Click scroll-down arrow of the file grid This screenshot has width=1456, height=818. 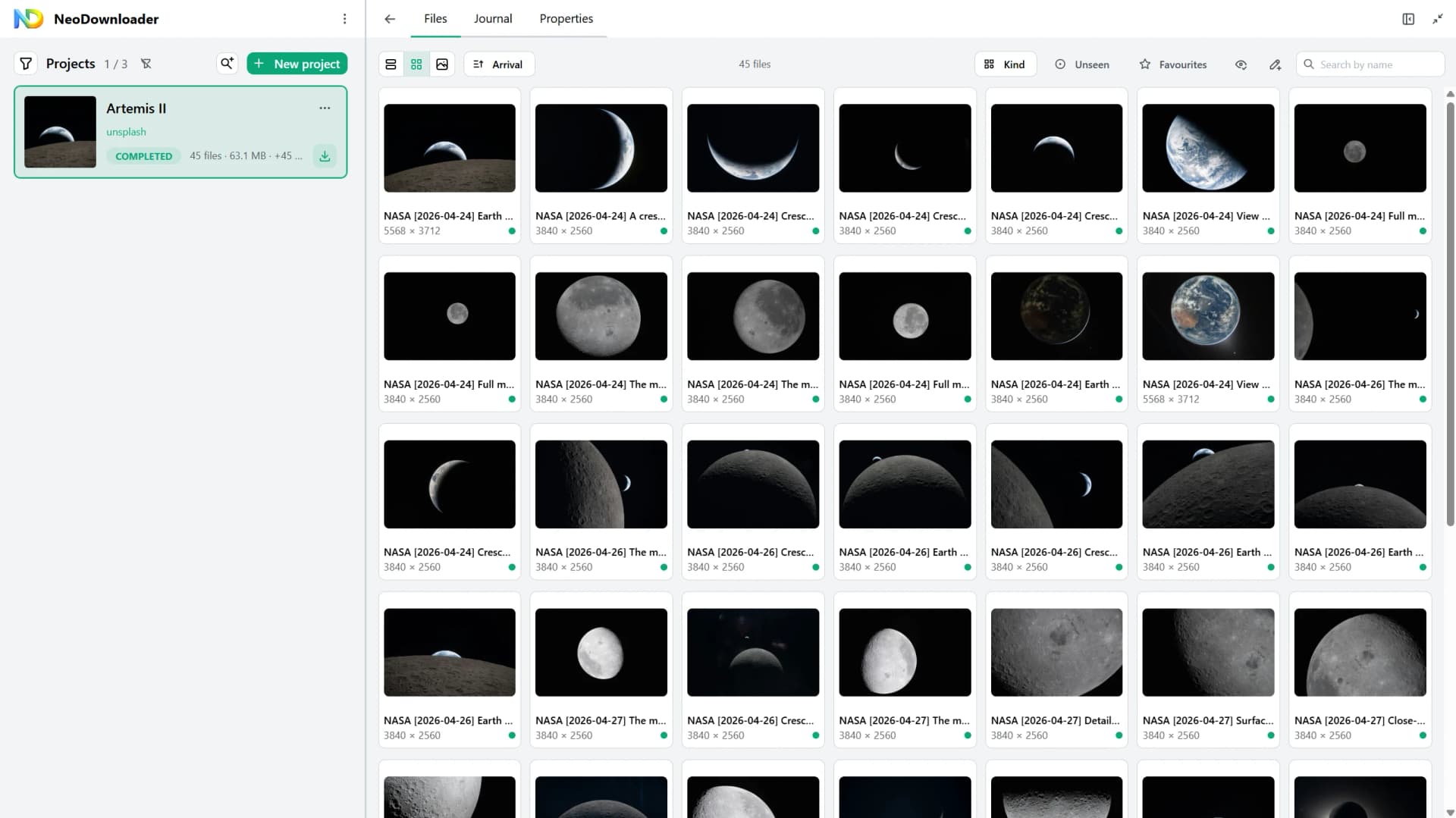1450,813
